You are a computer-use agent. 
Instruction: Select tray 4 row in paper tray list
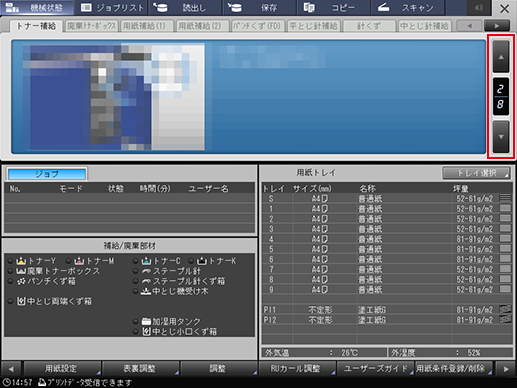click(x=387, y=239)
